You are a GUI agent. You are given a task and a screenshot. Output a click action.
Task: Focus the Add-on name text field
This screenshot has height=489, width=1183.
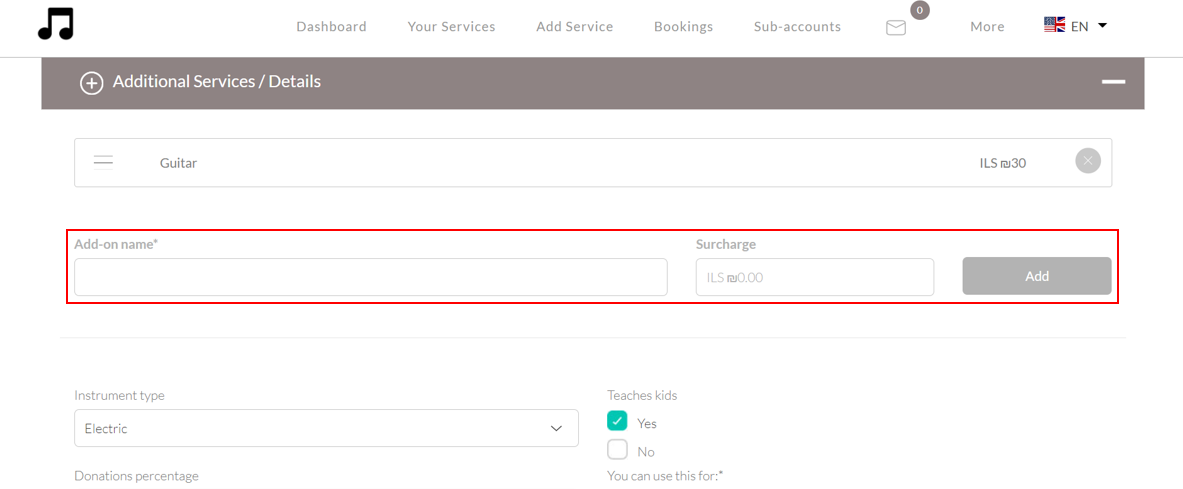[x=370, y=277]
